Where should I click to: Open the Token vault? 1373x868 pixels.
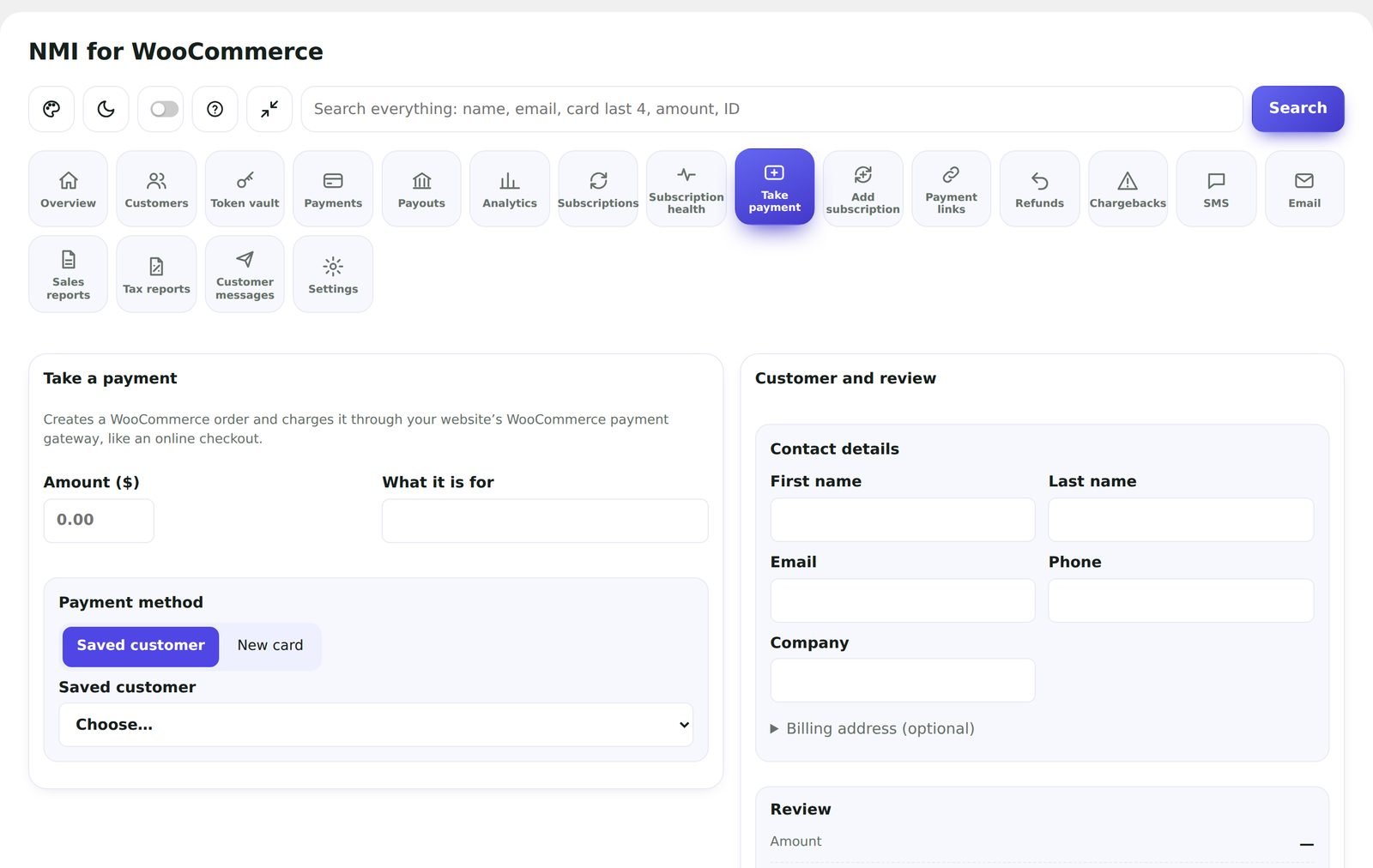[x=245, y=189]
